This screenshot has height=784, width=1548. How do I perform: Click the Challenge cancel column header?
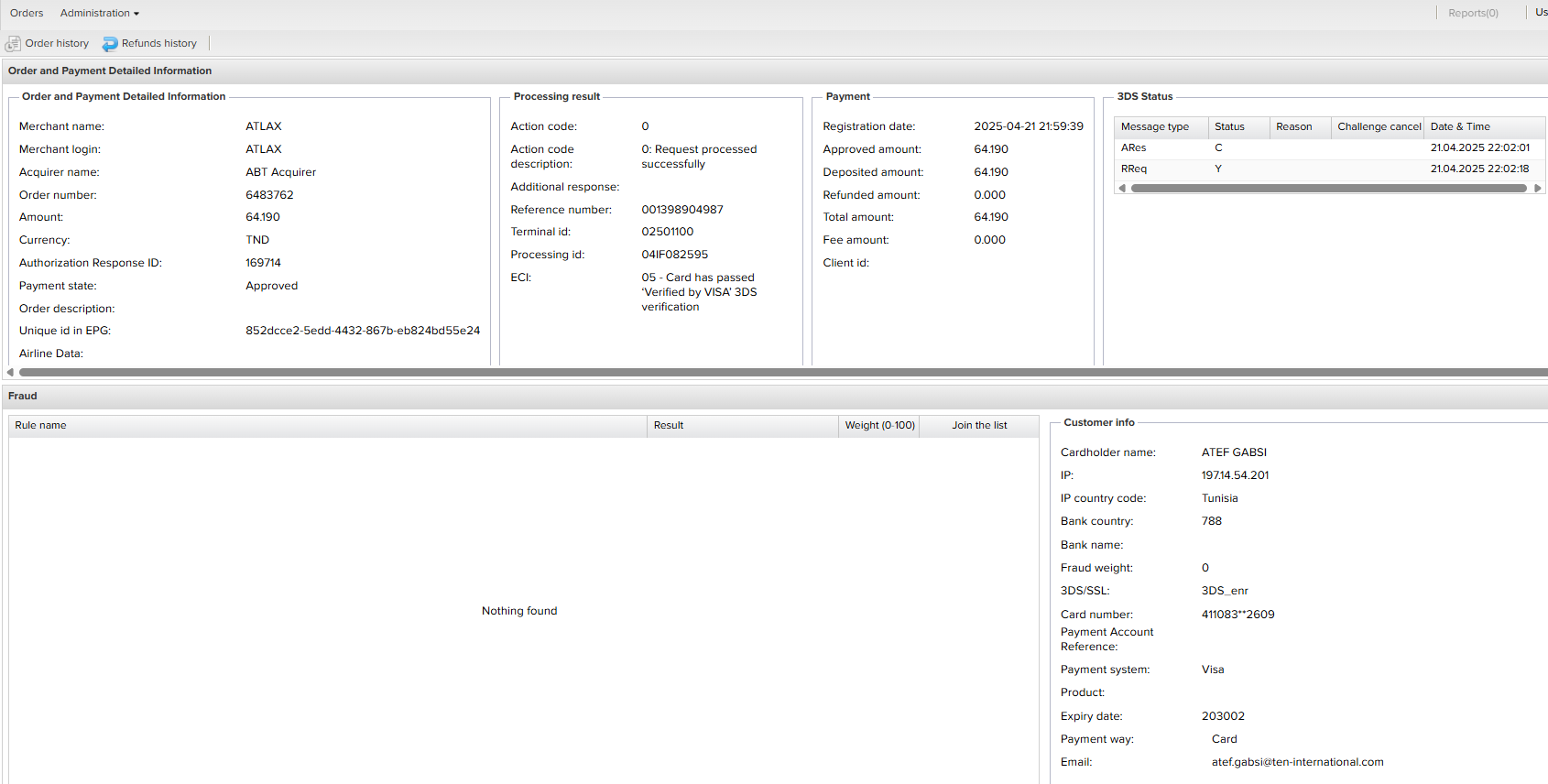click(1379, 127)
